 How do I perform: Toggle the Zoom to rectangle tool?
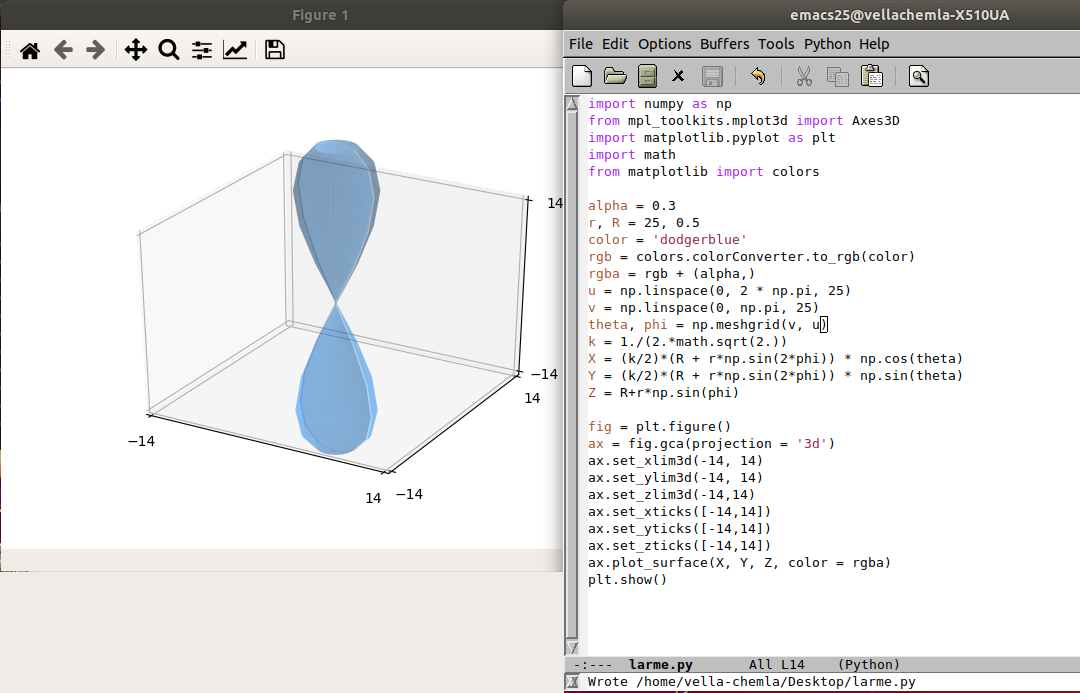pyautogui.click(x=169, y=50)
